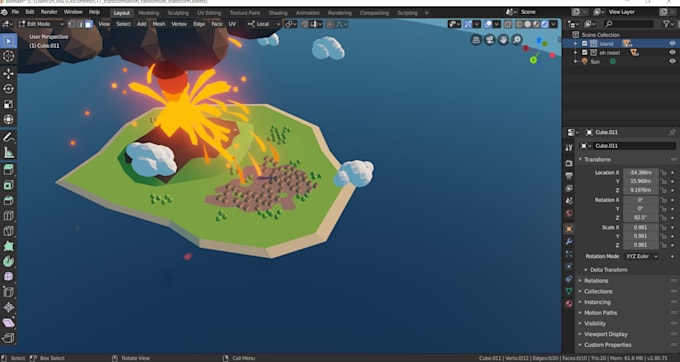Select the Knife tool
The width and height of the screenshot is (680, 362).
tap(8, 231)
